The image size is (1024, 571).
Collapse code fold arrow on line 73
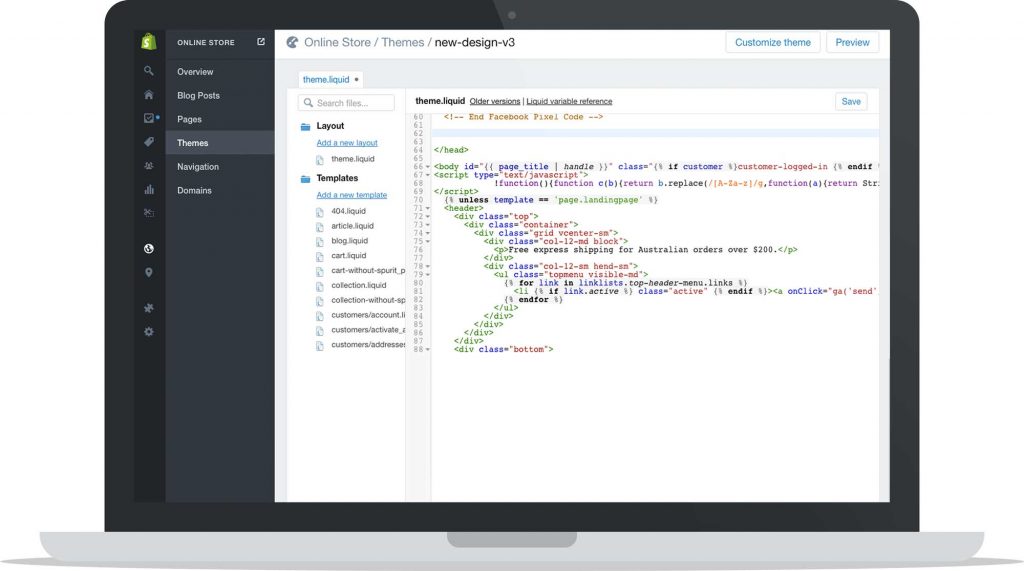point(428,225)
